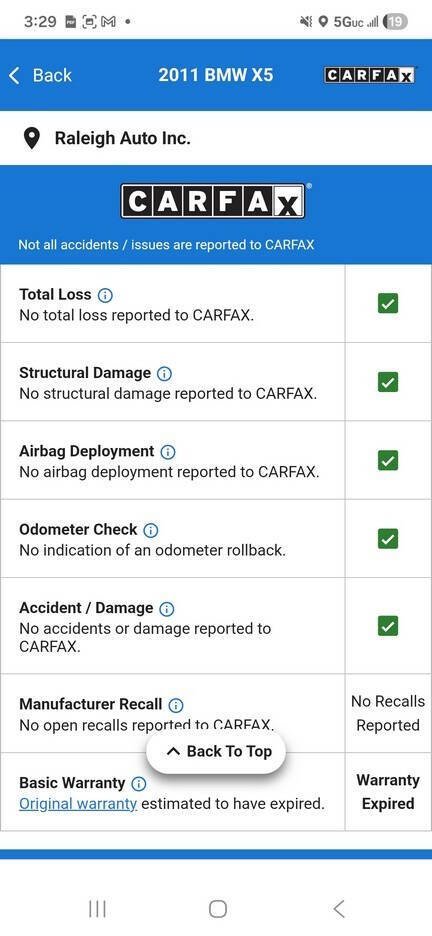
Task: Tap the Total Loss info icon
Action: (105, 295)
